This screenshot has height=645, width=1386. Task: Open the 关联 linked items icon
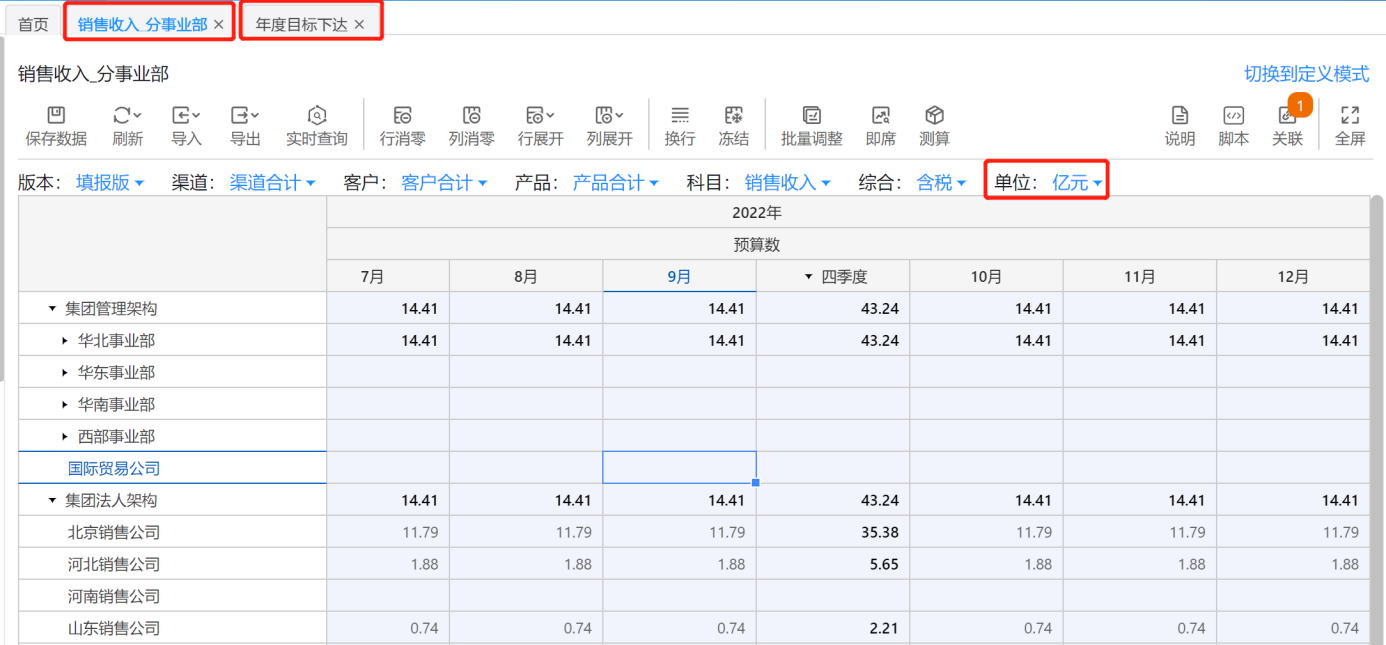click(1287, 116)
